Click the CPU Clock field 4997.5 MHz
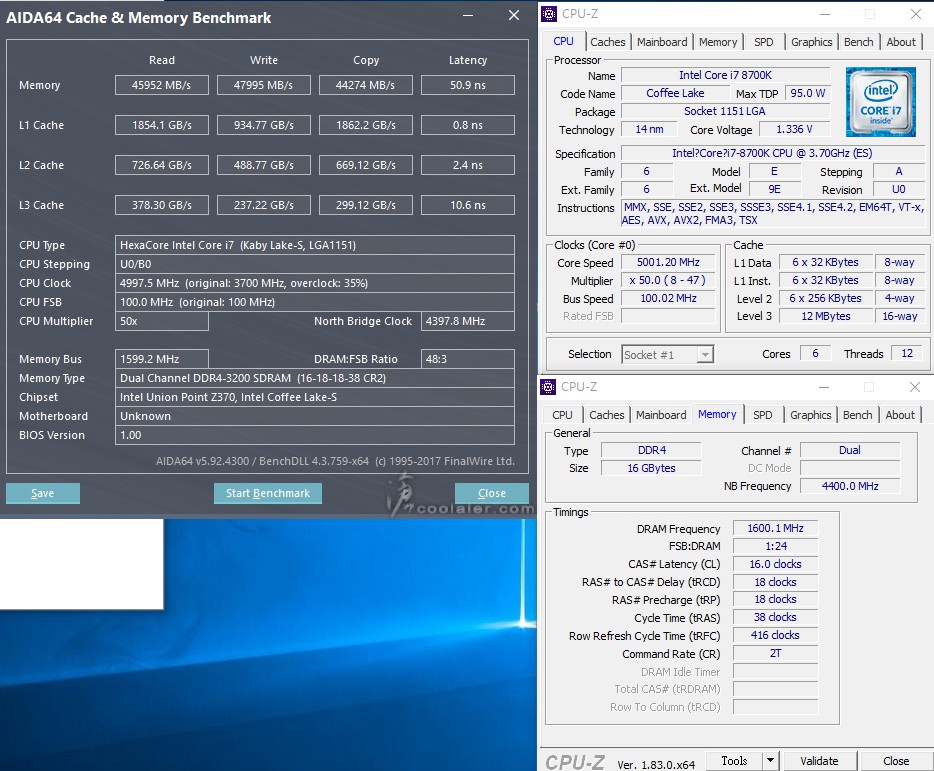 (x=315, y=283)
